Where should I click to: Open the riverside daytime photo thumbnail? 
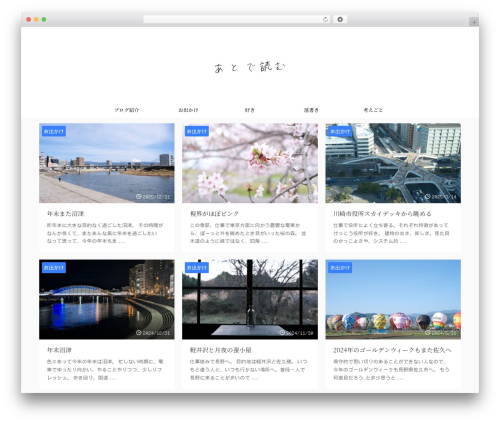tap(107, 163)
